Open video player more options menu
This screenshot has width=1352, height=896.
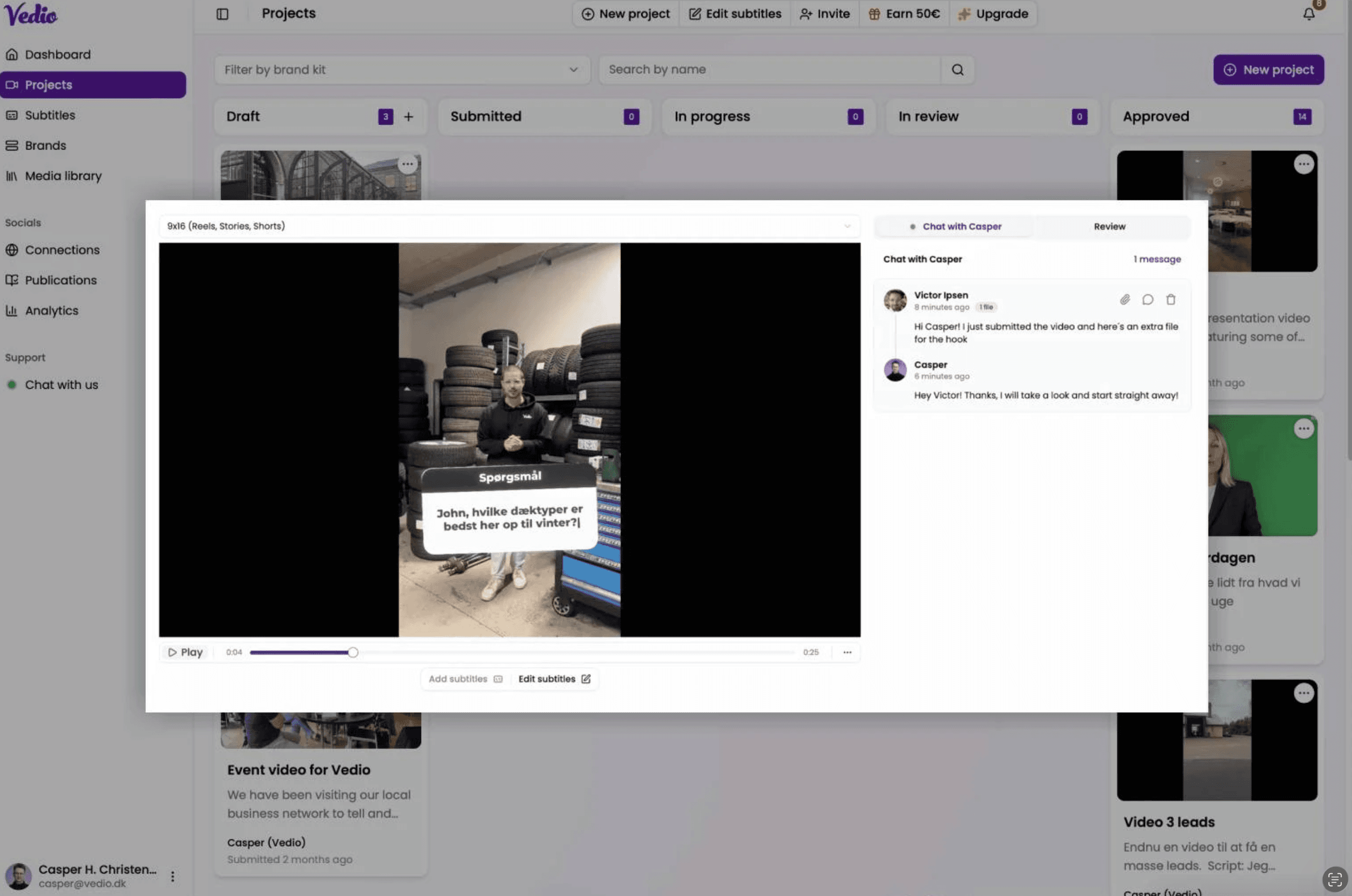pos(847,652)
